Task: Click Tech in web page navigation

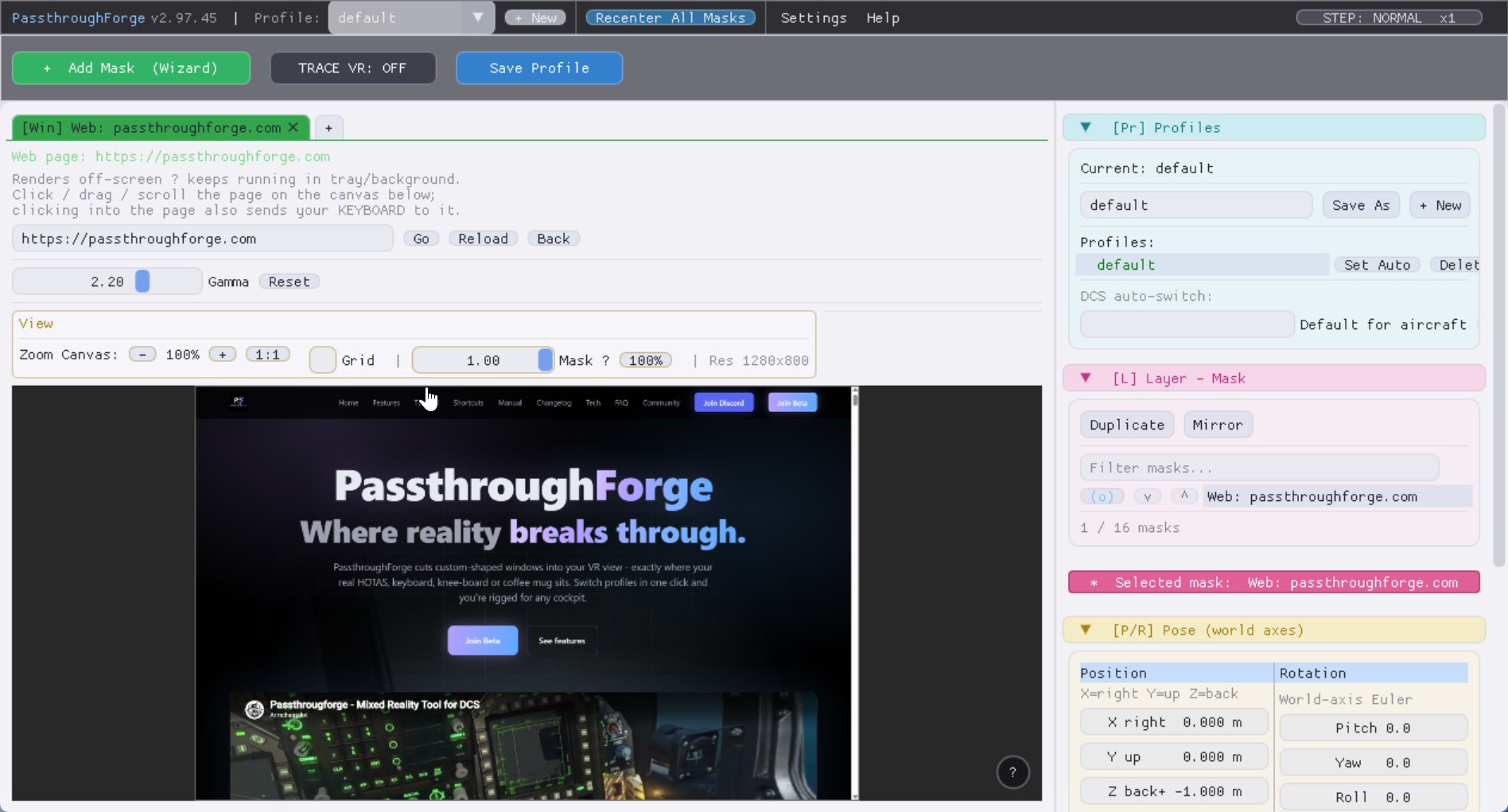Action: point(593,403)
